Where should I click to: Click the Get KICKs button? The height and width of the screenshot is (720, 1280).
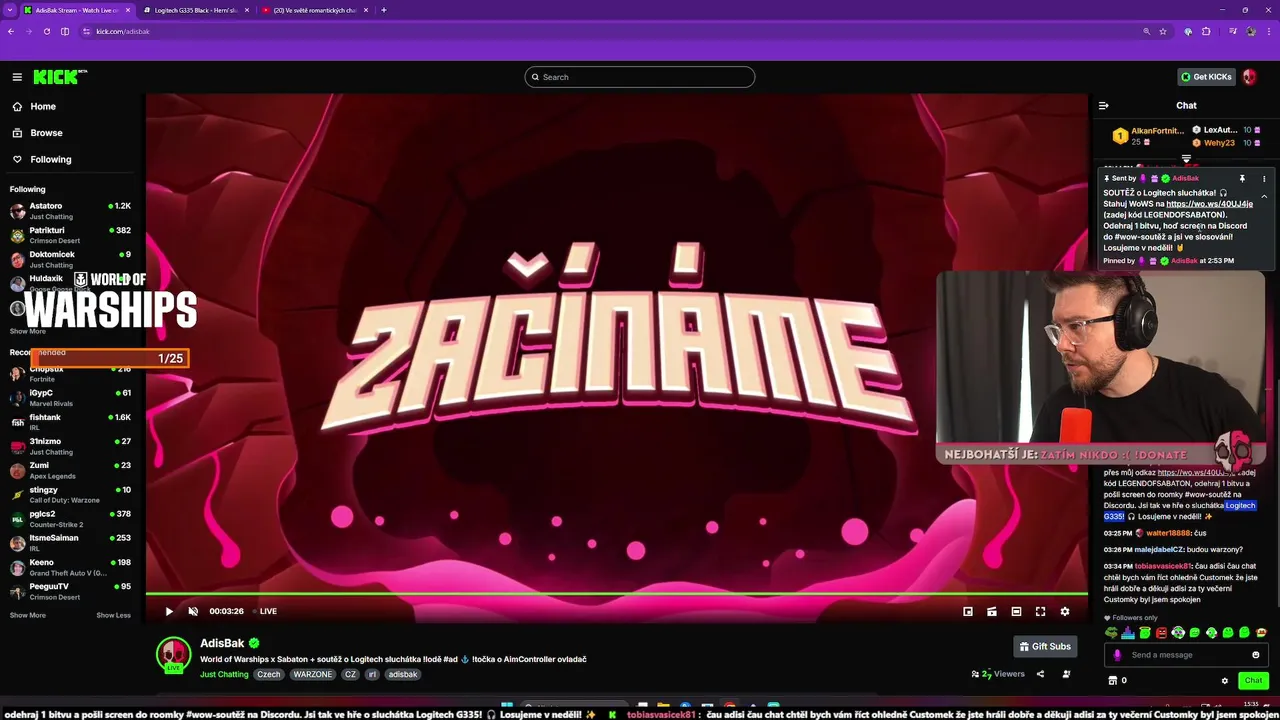coord(1206,77)
